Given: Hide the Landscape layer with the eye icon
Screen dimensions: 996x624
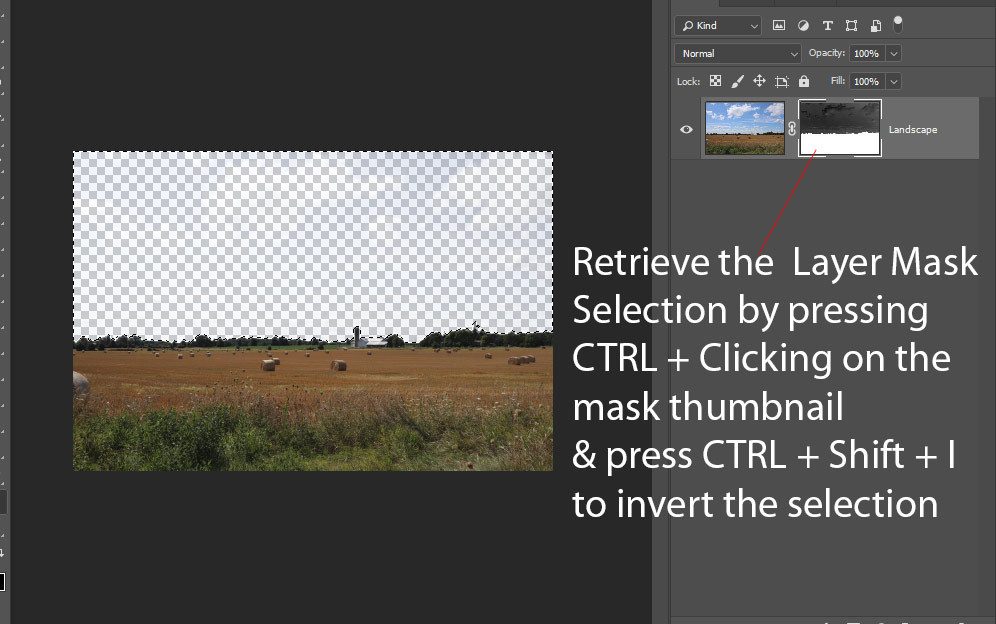Looking at the screenshot, I should point(686,129).
